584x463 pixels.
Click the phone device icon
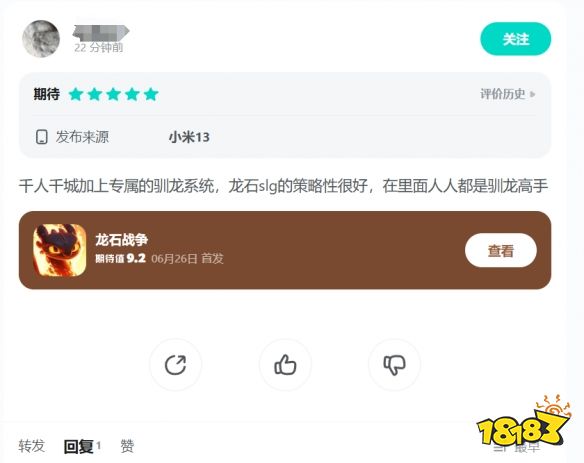coord(41,137)
